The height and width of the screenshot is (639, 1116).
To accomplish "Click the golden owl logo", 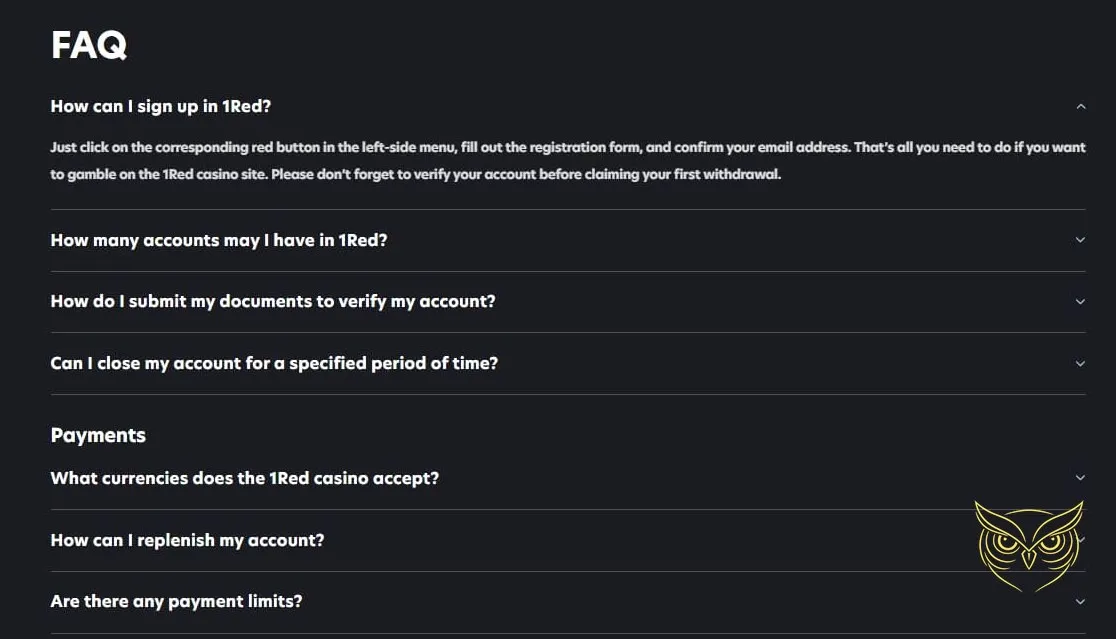I will (x=1028, y=545).
